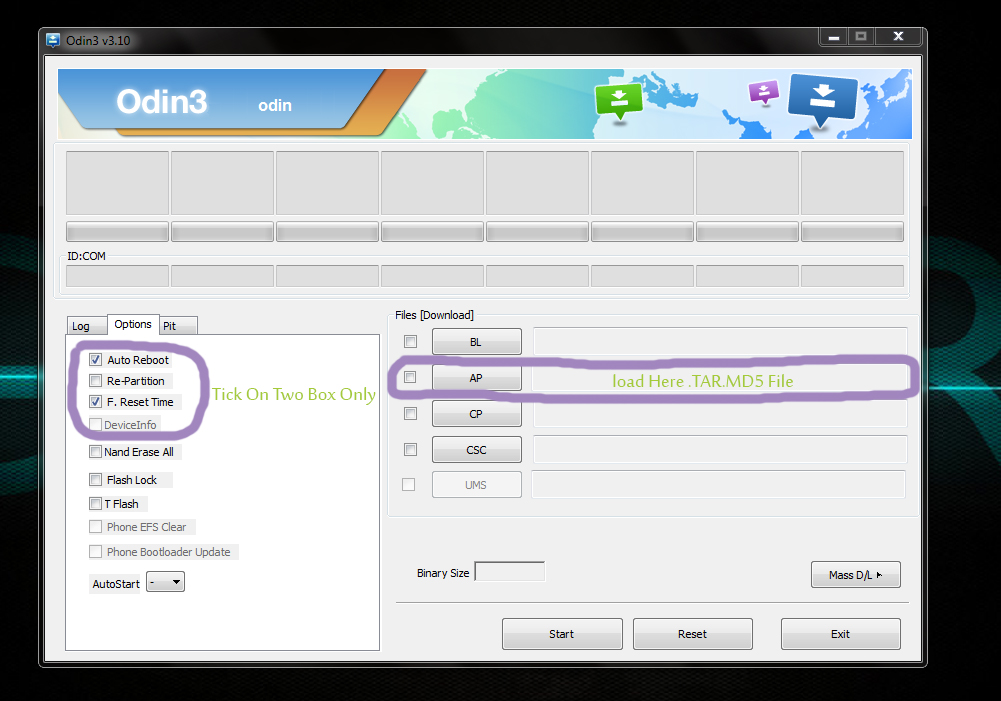
Task: Click the CSC file button
Action: [x=477, y=449]
